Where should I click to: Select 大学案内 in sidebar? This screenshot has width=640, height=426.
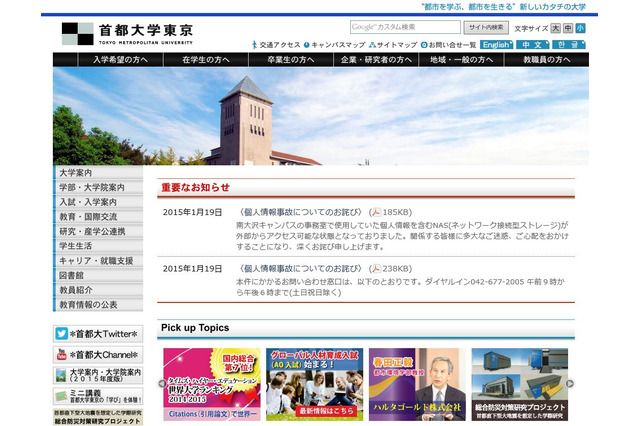(98, 173)
